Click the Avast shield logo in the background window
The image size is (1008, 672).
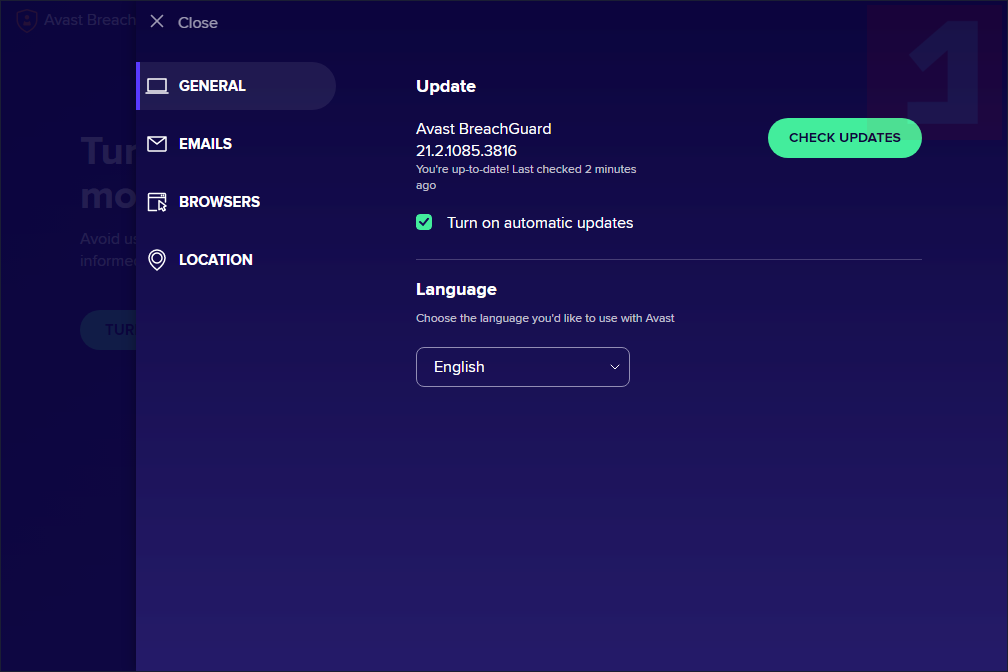click(x=26, y=21)
